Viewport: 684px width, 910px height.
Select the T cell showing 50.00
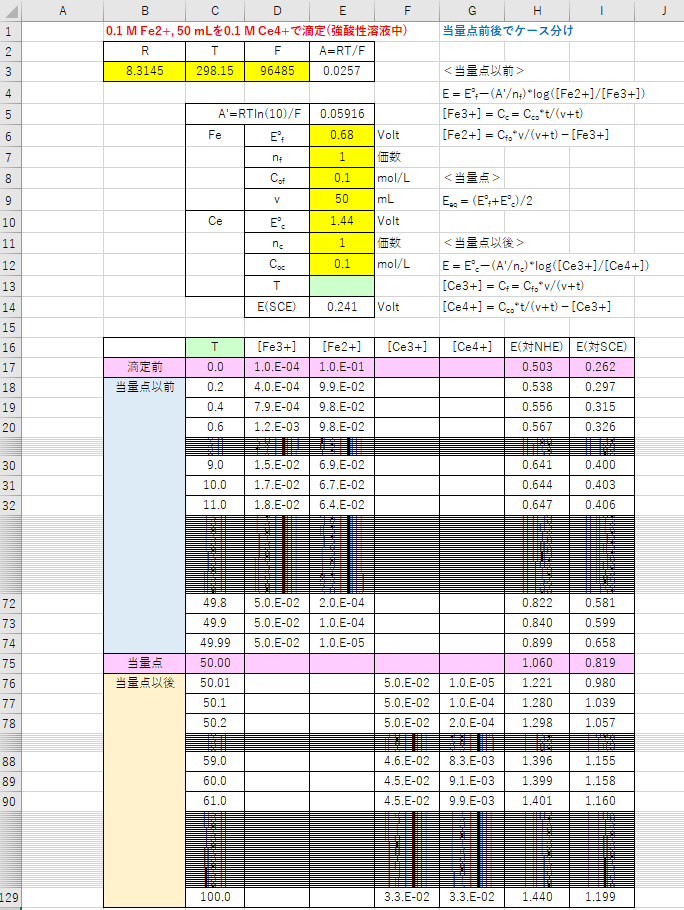[215, 663]
